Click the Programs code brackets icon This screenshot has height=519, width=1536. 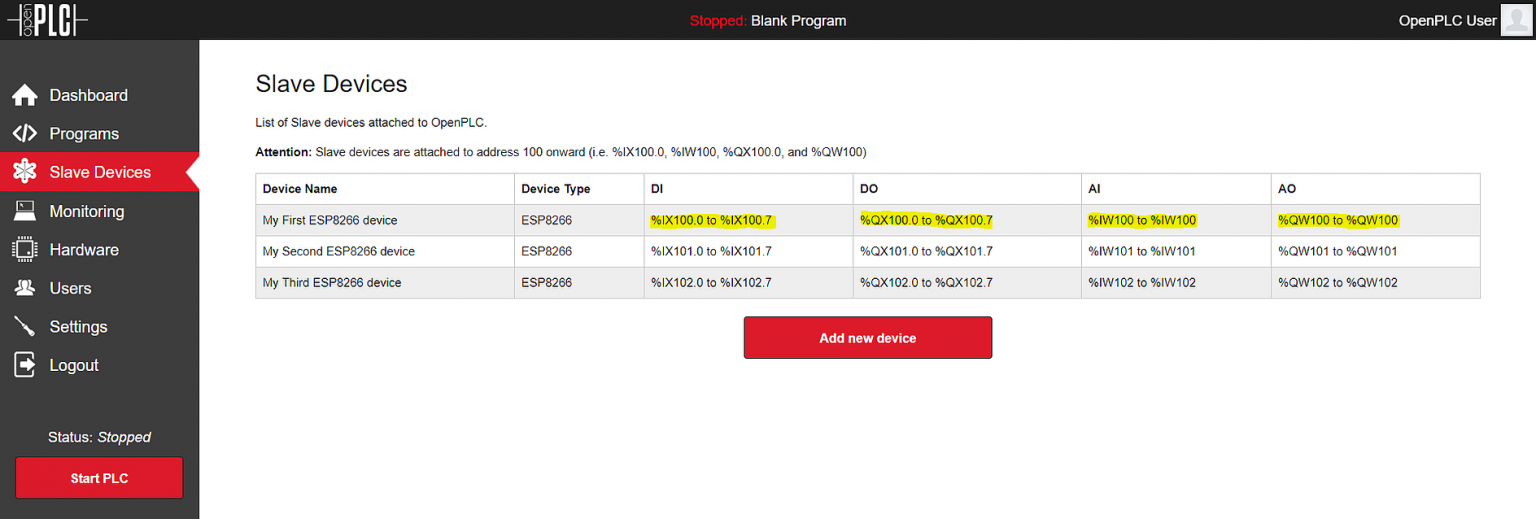coord(25,134)
